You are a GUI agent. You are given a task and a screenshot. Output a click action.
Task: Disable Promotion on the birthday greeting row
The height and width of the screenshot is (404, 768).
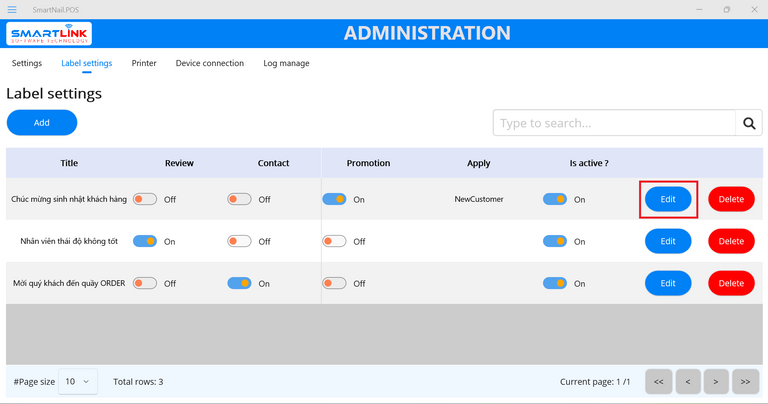point(334,199)
